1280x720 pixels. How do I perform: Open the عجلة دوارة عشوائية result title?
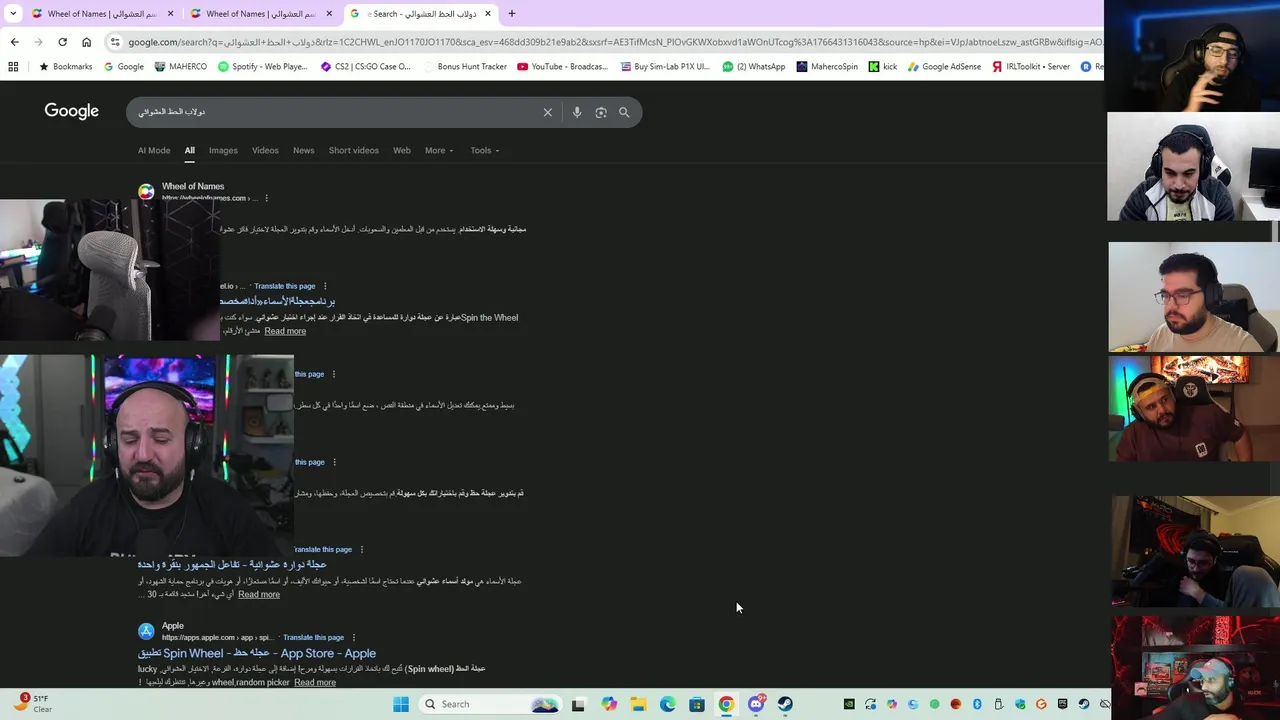pyautogui.click(x=232, y=564)
